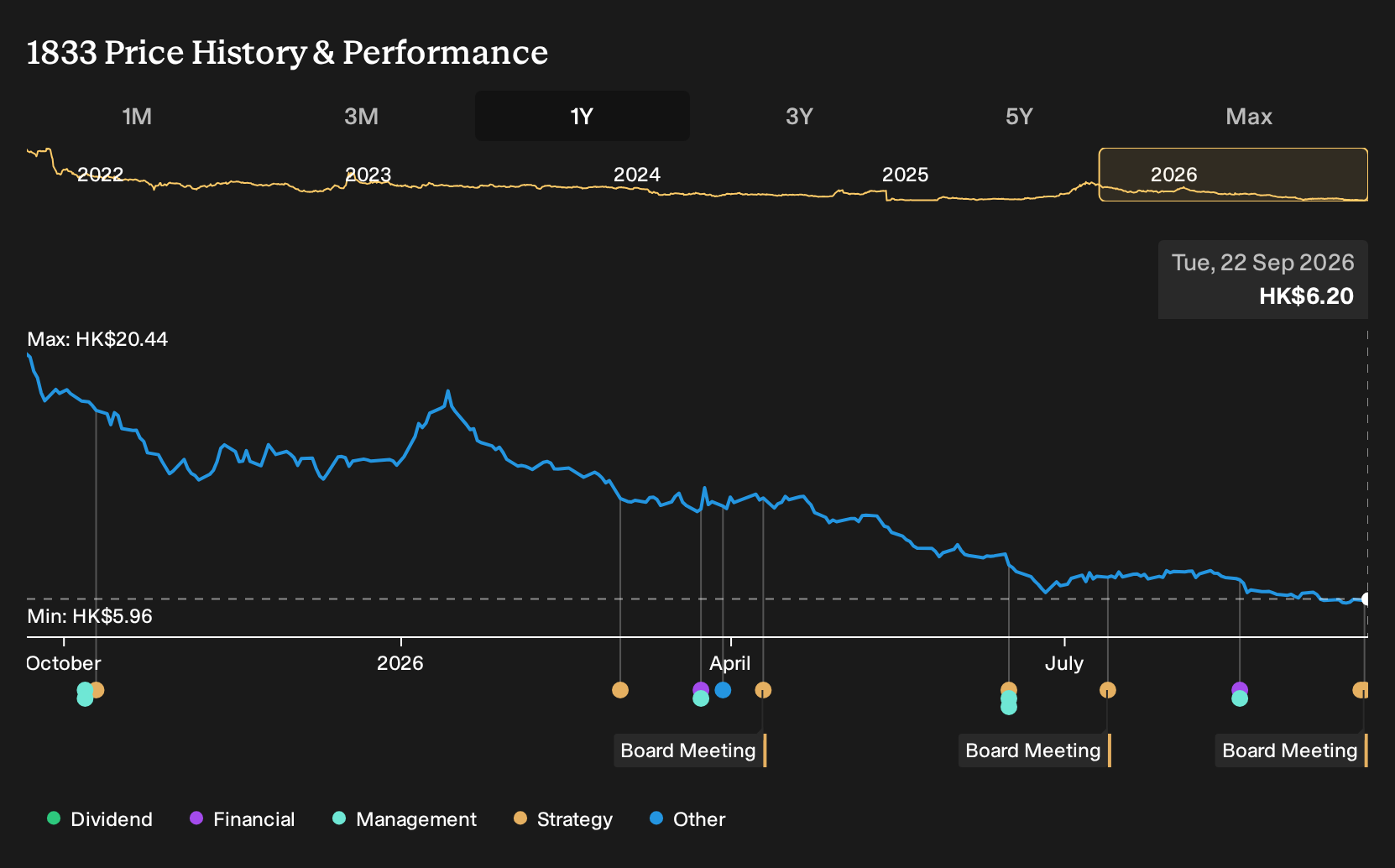Image resolution: width=1395 pixels, height=868 pixels.
Task: Click the blue Other event marker near April
Action: click(x=723, y=690)
